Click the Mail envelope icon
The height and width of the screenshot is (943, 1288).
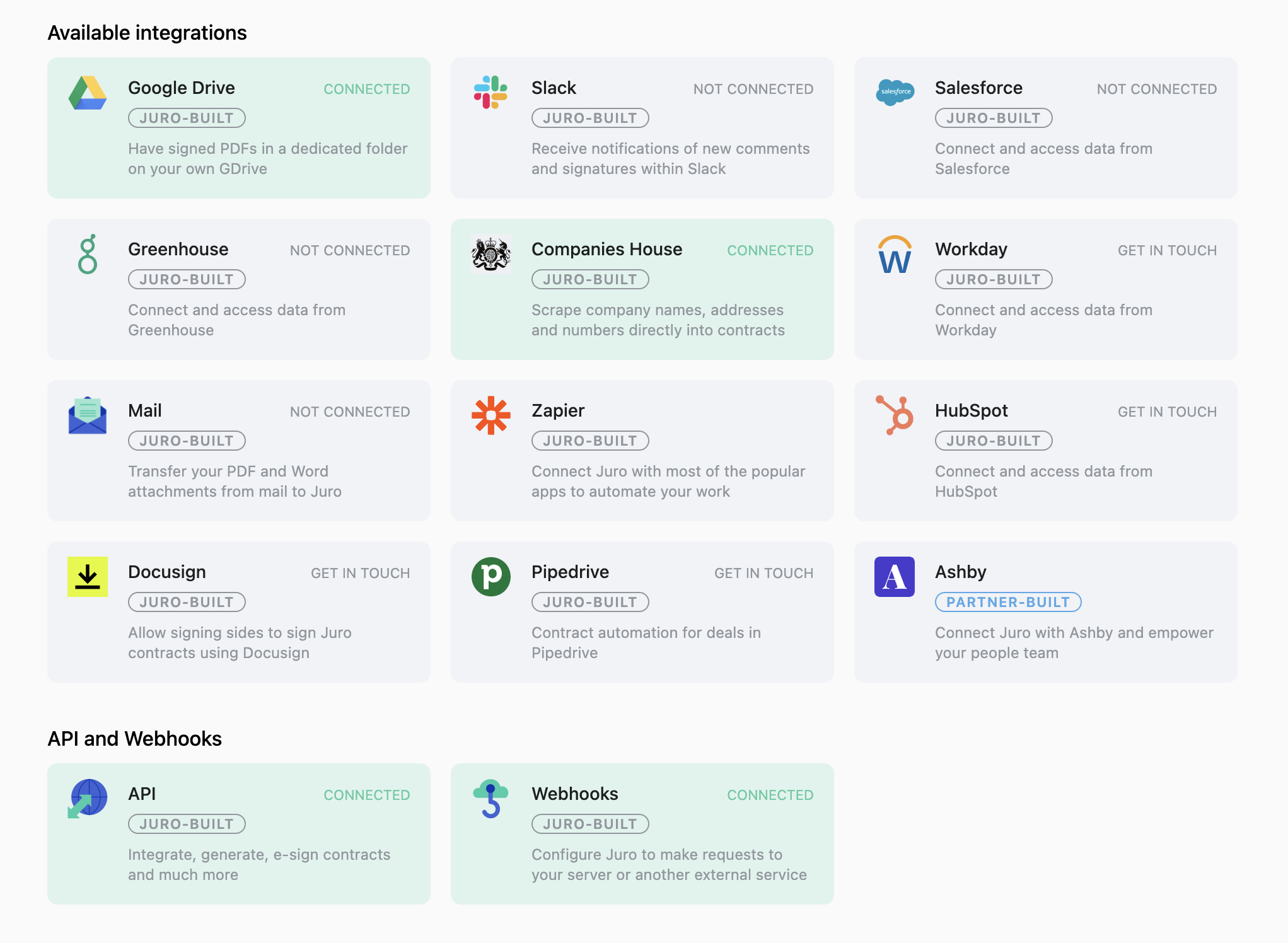coord(88,415)
